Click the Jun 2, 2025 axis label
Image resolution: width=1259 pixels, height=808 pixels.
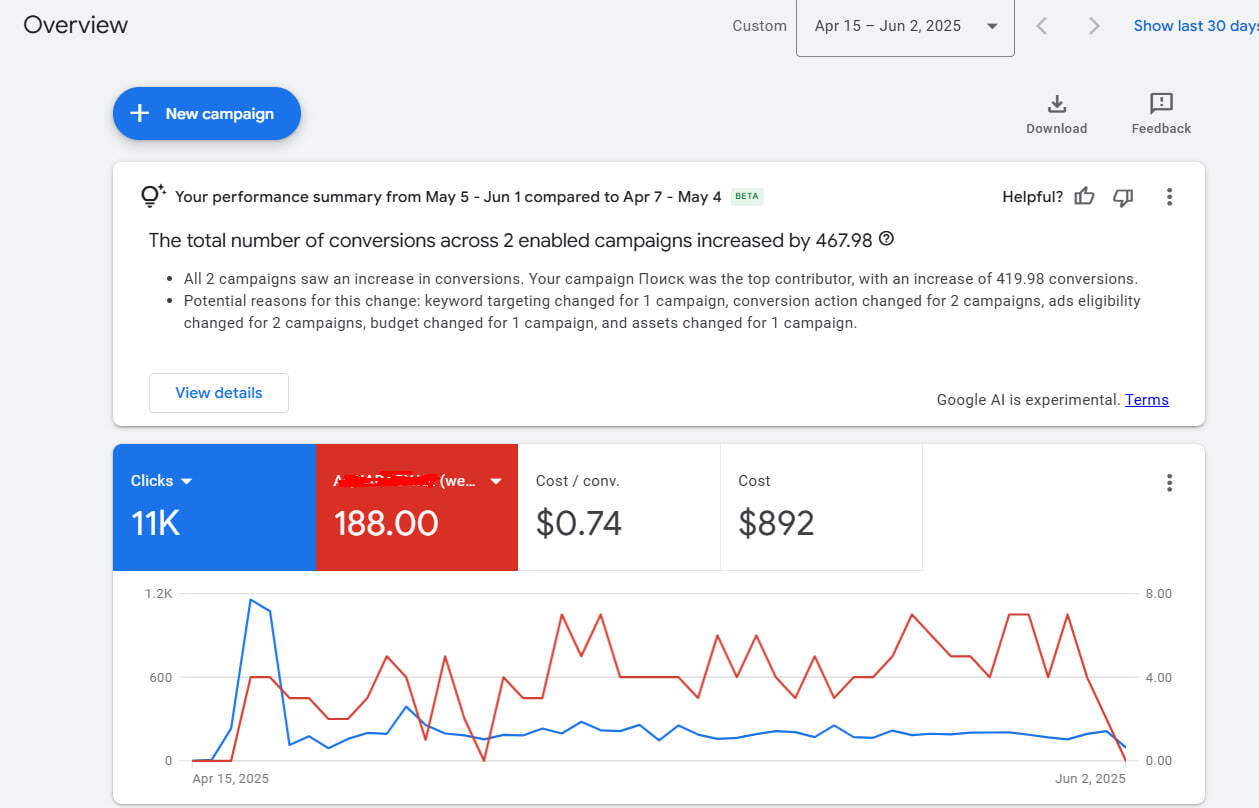tap(1091, 778)
